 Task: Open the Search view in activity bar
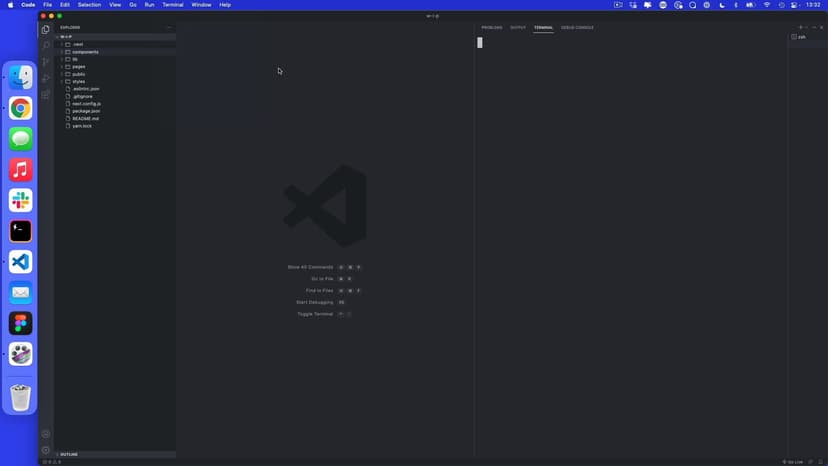(46, 45)
